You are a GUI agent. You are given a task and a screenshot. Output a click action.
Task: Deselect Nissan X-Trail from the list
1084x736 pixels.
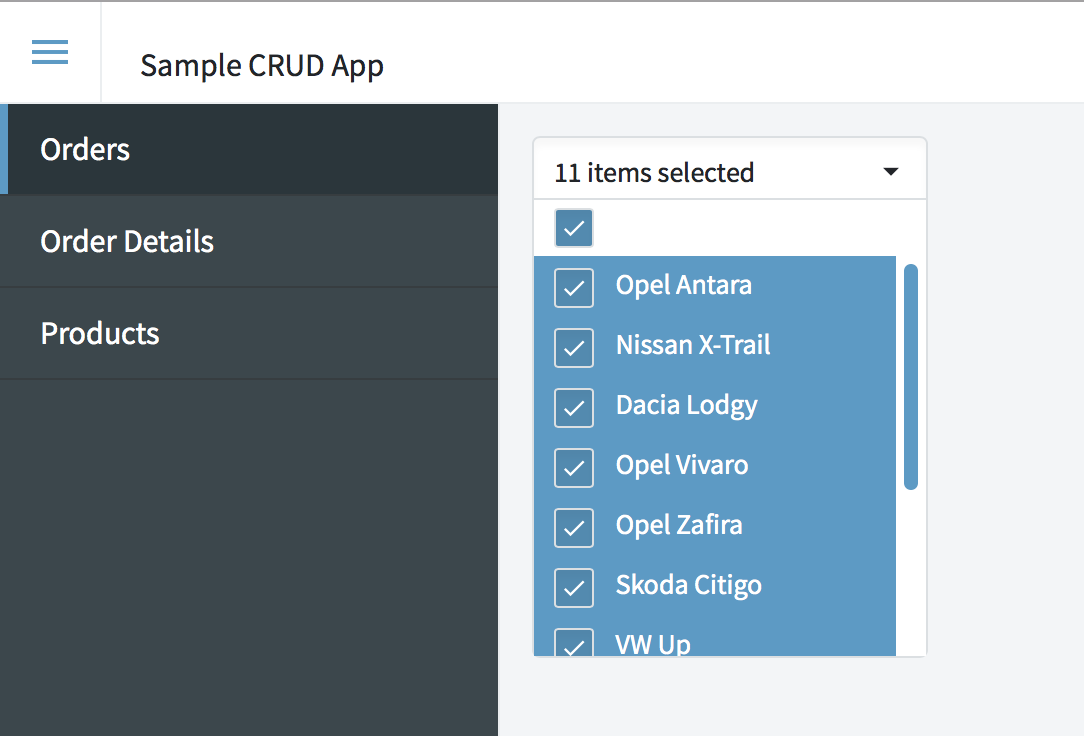click(573, 347)
